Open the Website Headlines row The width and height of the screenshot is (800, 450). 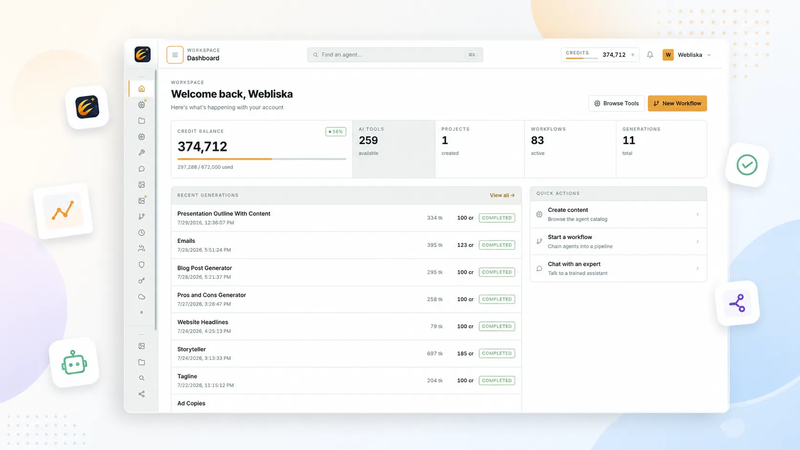[x=346, y=326]
